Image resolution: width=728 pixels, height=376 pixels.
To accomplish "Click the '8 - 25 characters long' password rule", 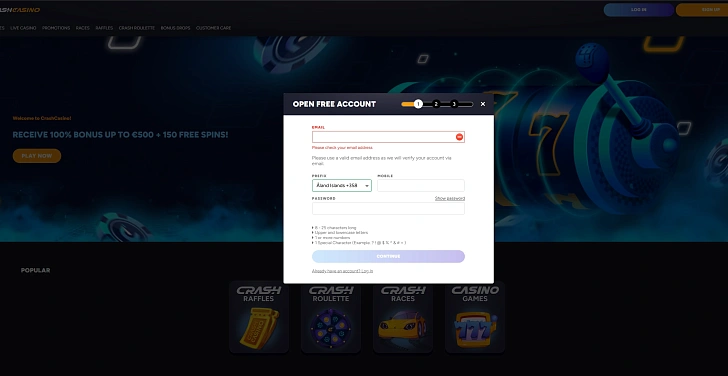I will (x=335, y=228).
